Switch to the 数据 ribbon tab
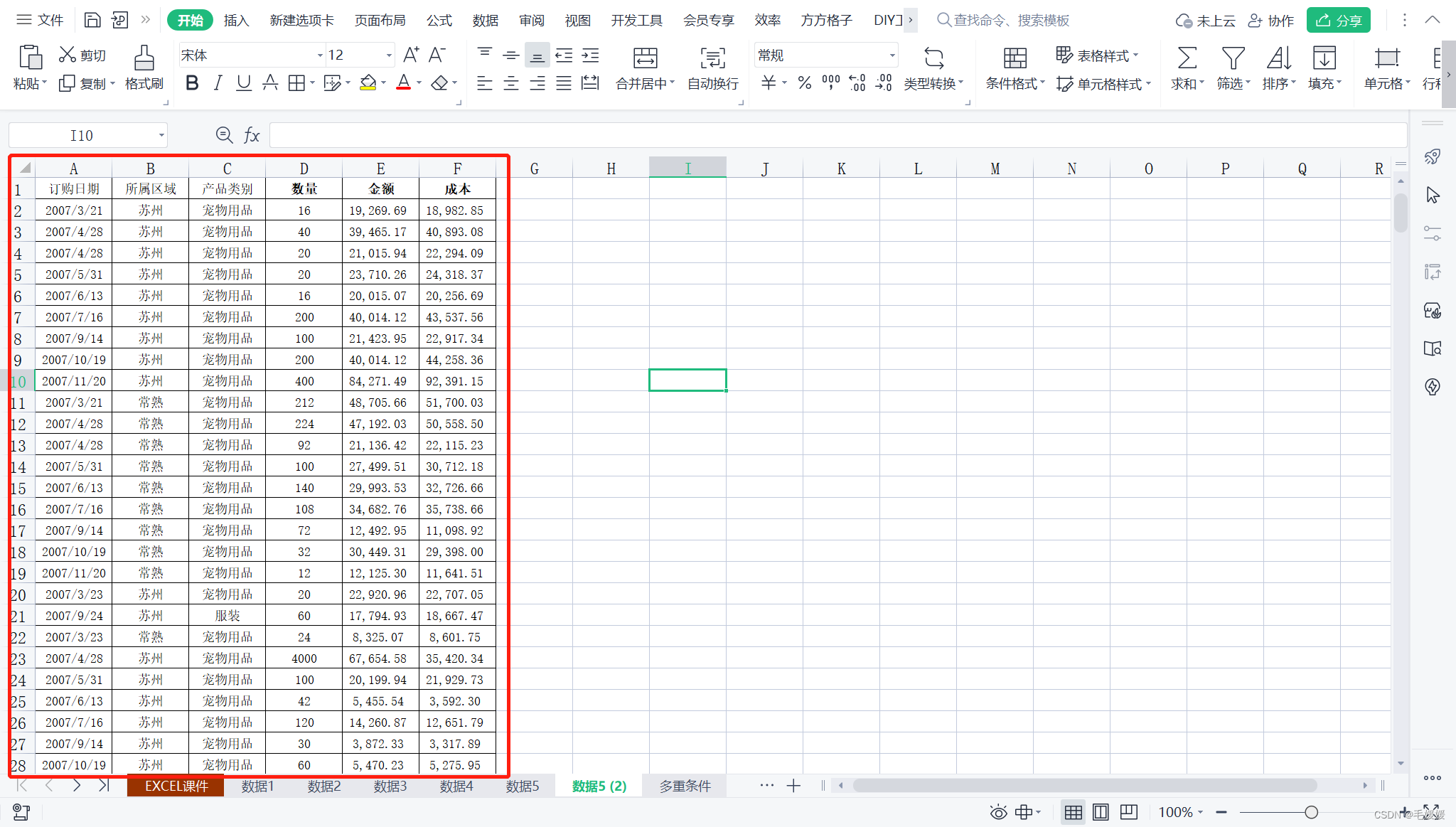 tap(485, 20)
